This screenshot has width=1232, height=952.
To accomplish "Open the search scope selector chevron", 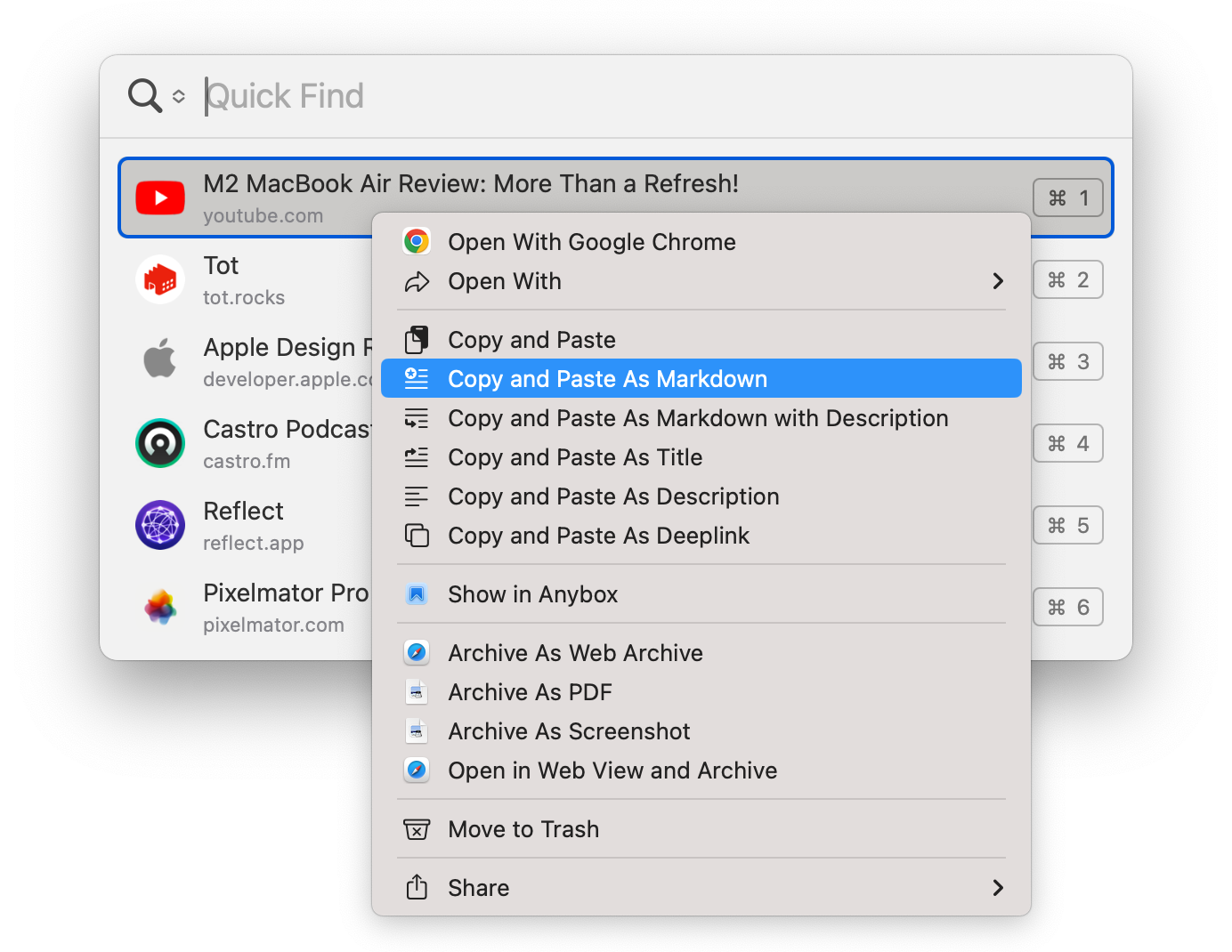I will [179, 96].
